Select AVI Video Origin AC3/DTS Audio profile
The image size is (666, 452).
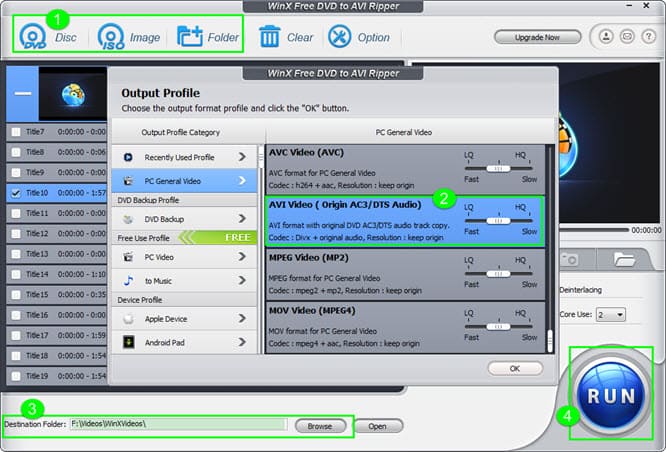click(405, 221)
